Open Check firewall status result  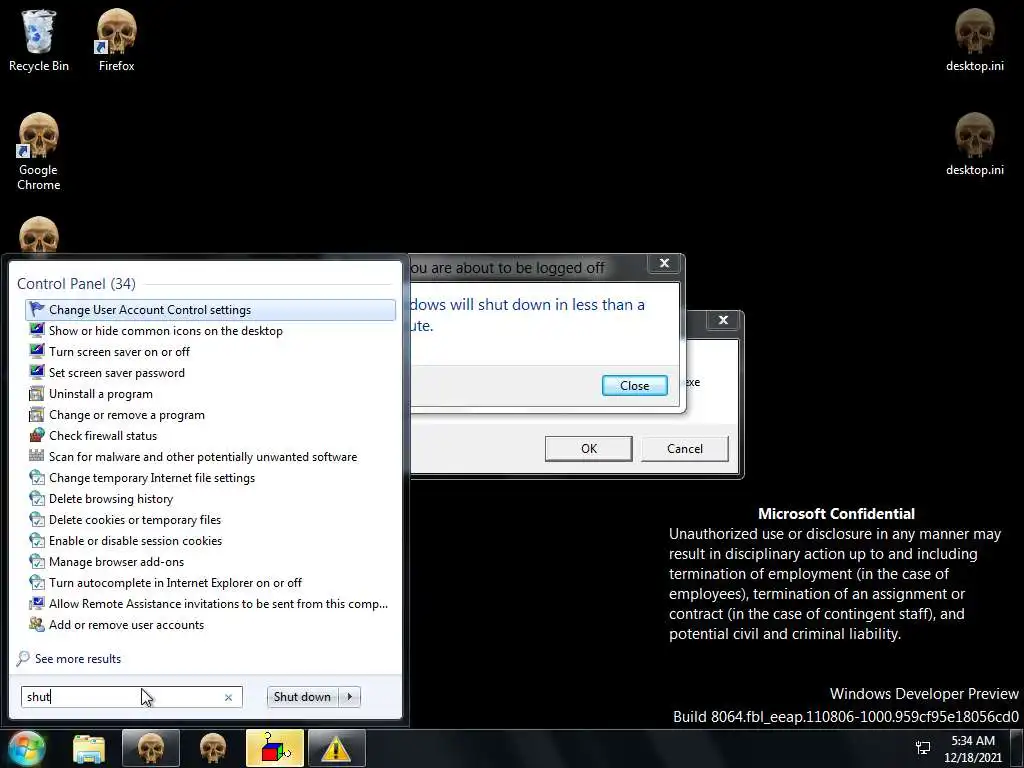point(210,436)
